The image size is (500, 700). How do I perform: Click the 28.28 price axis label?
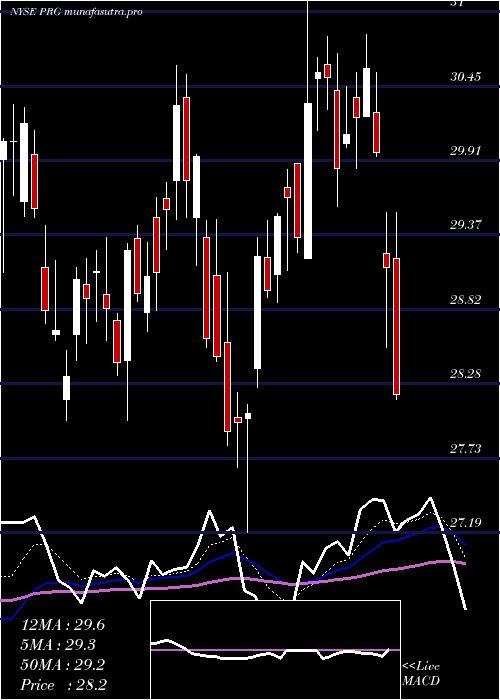coord(466,373)
